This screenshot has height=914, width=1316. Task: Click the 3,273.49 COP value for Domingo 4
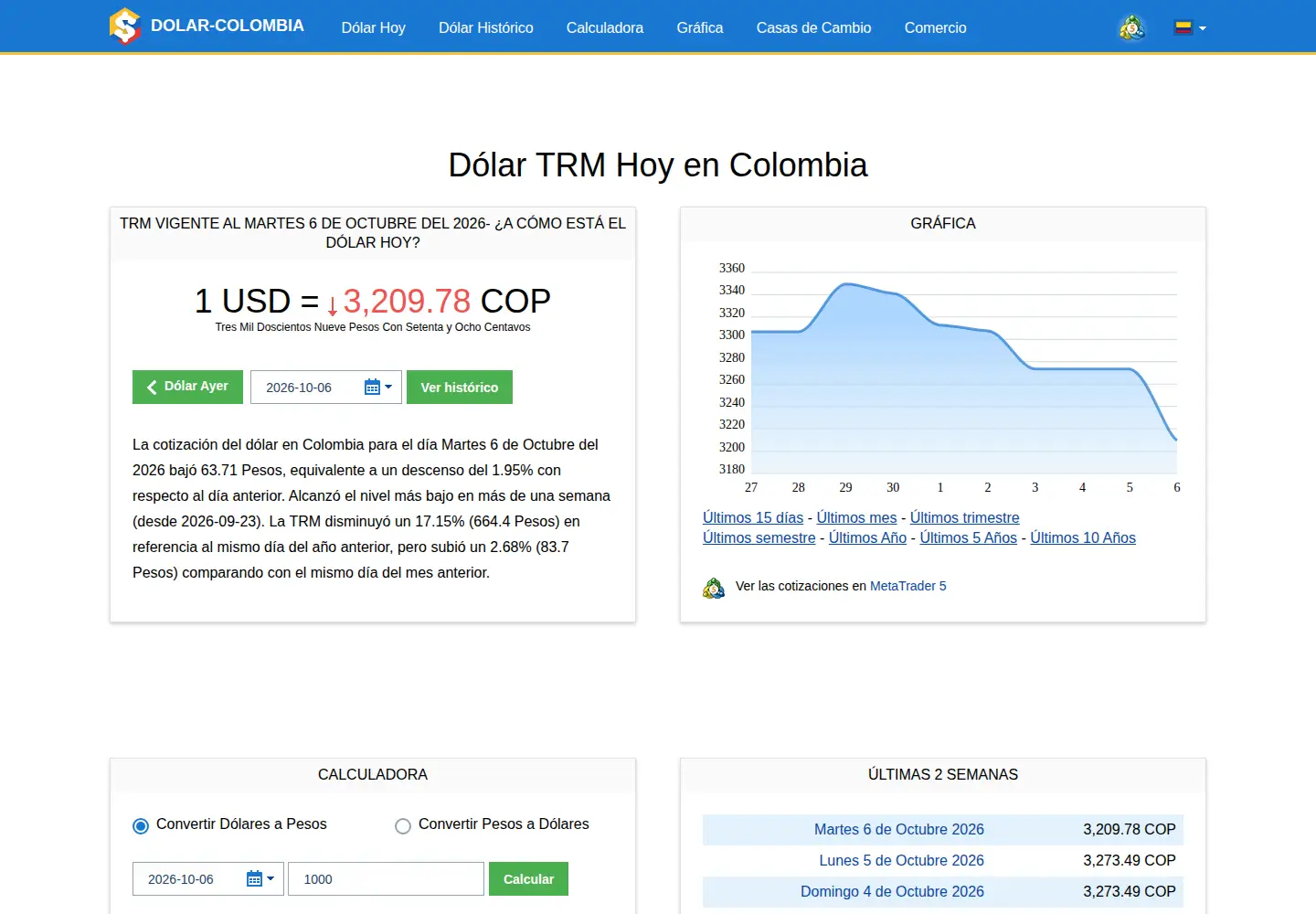click(x=1129, y=891)
